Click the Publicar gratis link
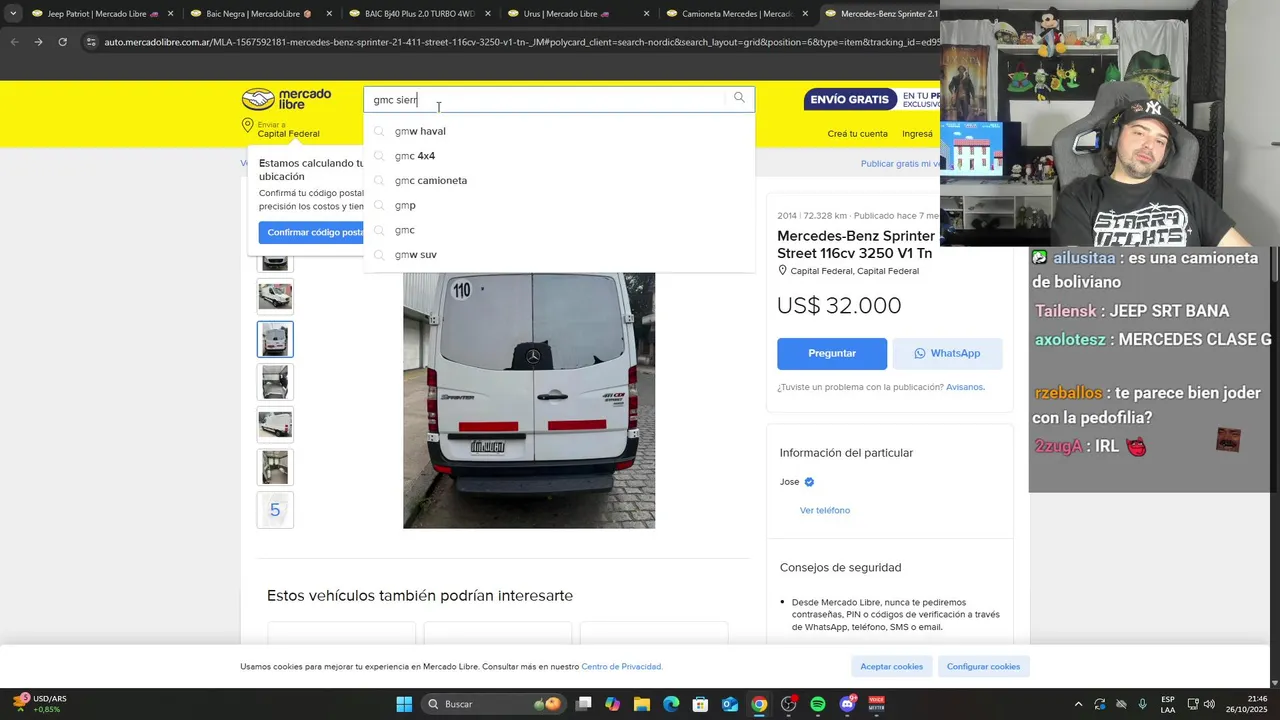The width and height of the screenshot is (1280, 720). click(899, 163)
